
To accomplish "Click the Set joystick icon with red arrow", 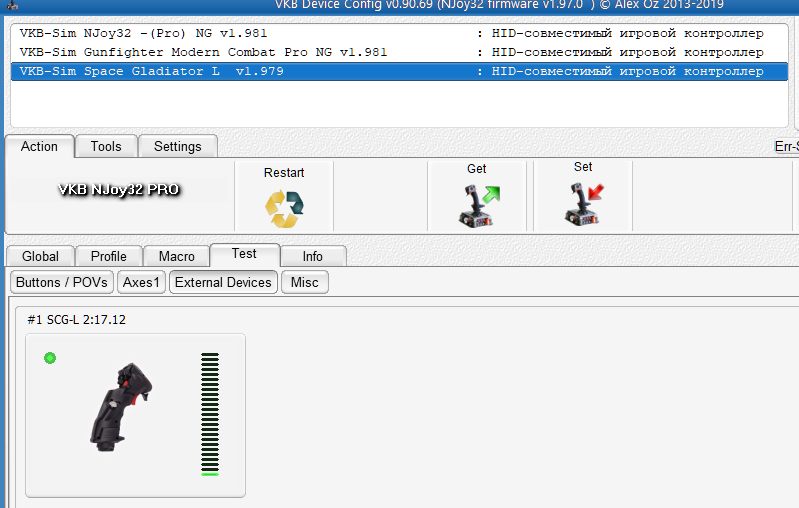I will pyautogui.click(x=584, y=204).
